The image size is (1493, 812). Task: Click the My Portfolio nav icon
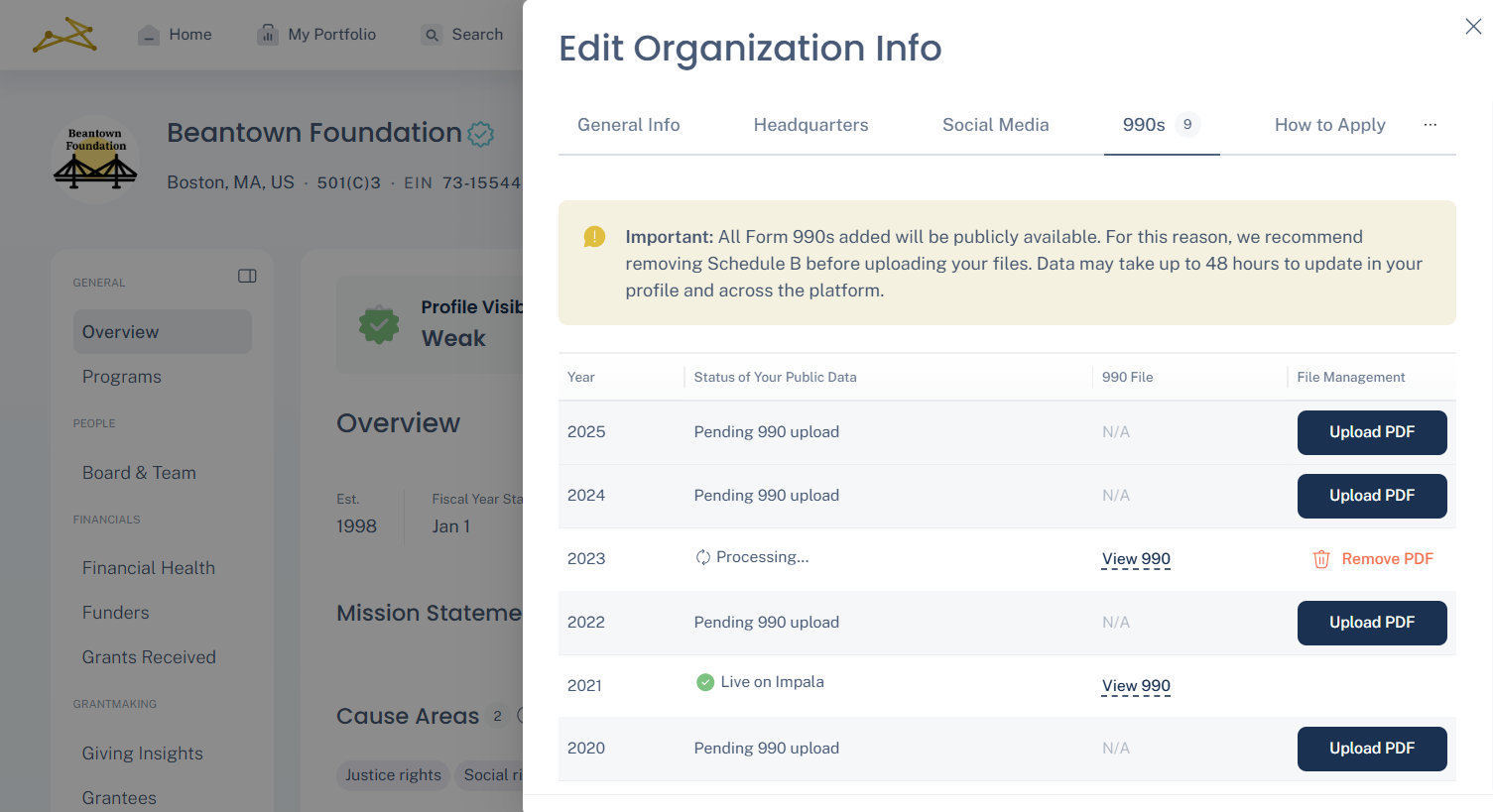268,35
